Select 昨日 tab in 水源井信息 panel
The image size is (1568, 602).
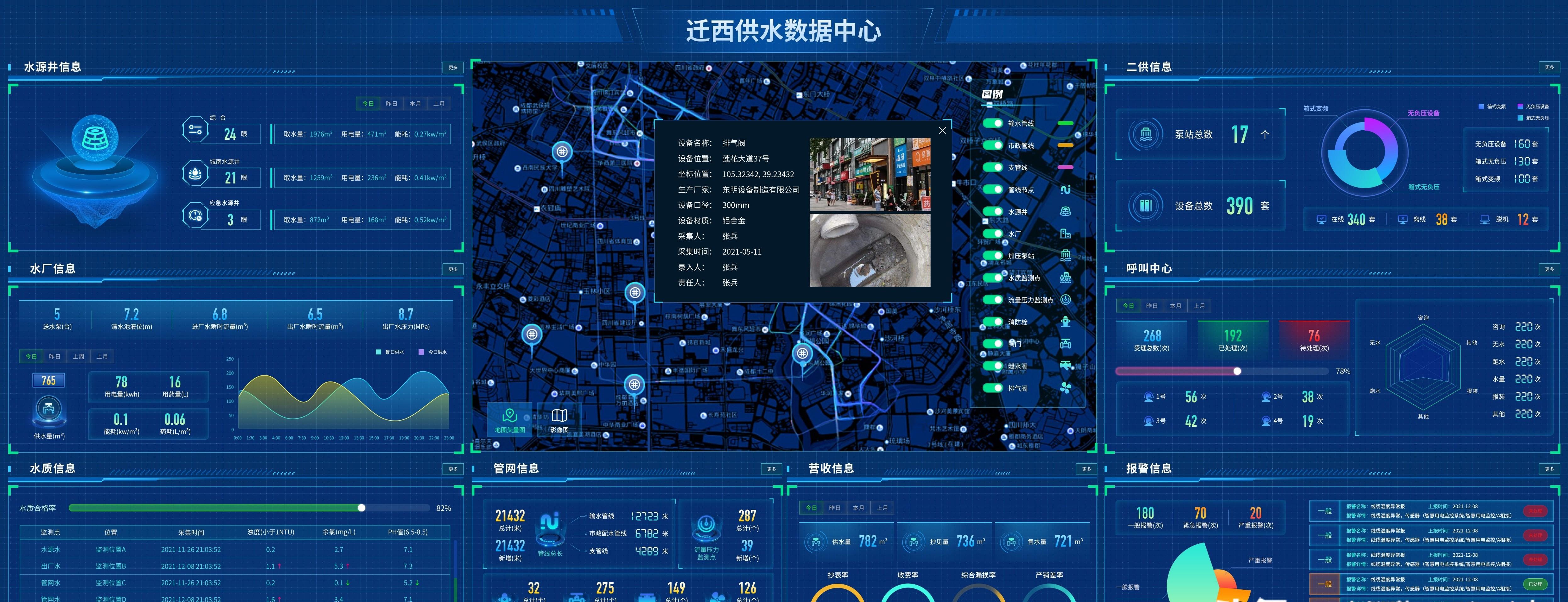[x=391, y=104]
